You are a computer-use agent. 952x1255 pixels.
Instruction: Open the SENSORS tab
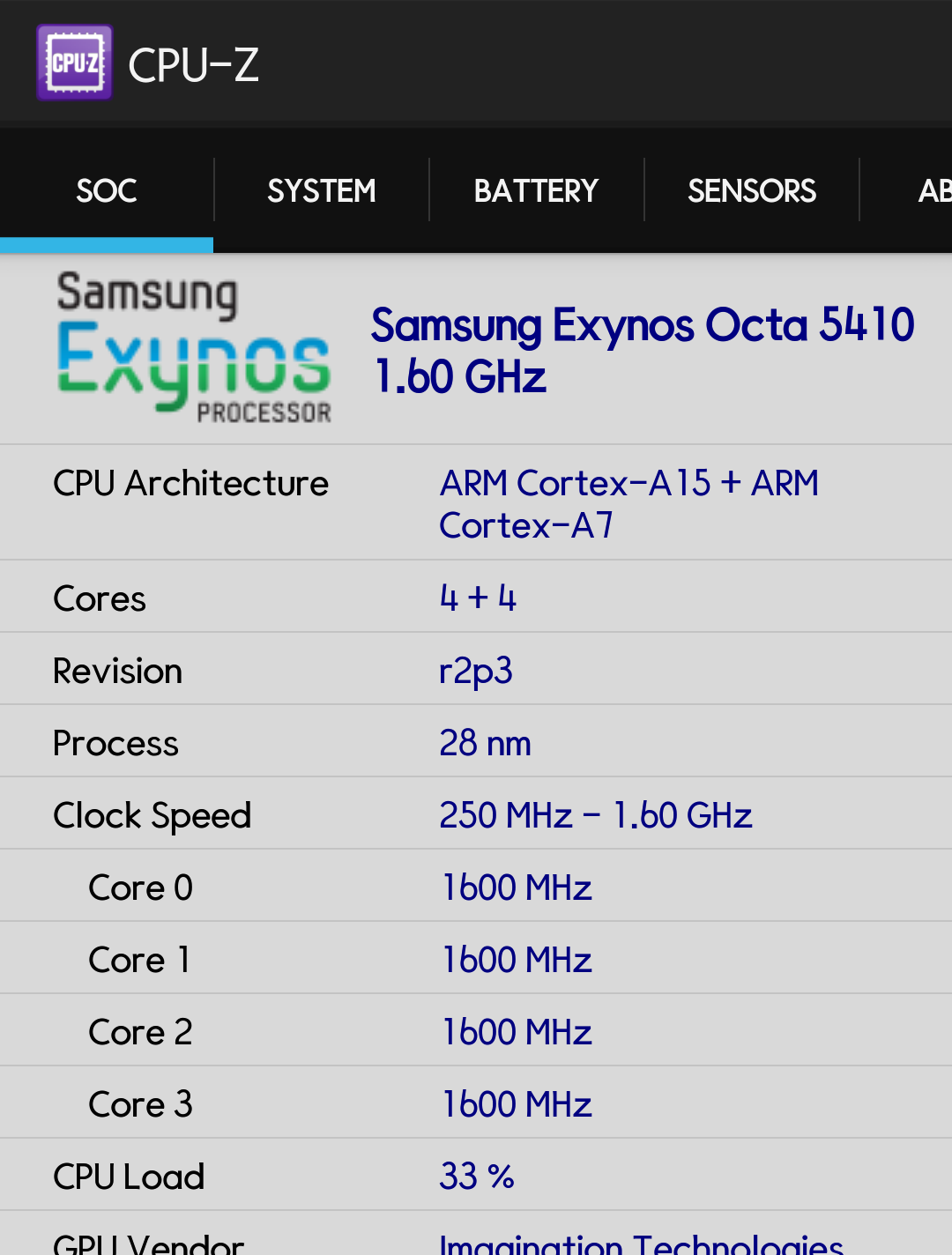click(x=752, y=191)
